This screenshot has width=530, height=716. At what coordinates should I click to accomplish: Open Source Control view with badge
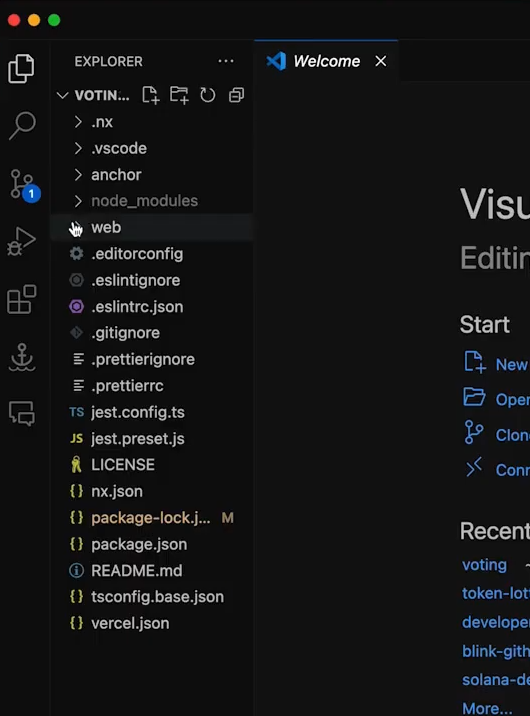[x=24, y=185]
